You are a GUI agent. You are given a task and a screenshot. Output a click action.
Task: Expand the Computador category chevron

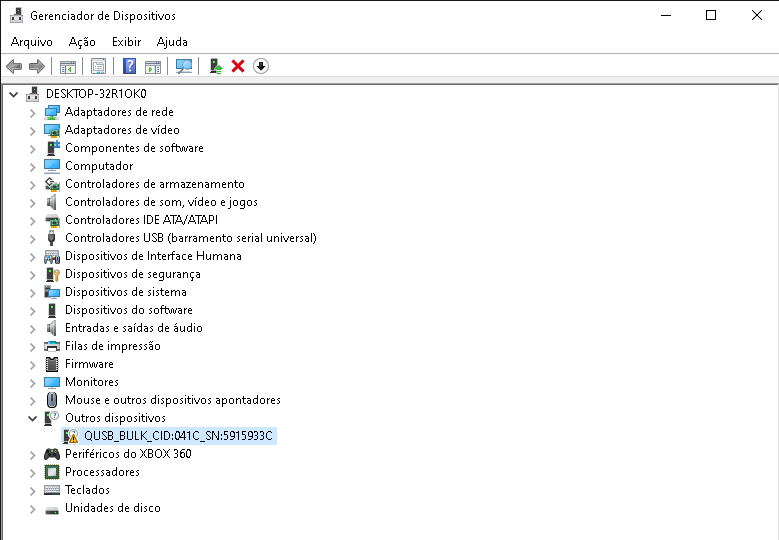coord(33,167)
